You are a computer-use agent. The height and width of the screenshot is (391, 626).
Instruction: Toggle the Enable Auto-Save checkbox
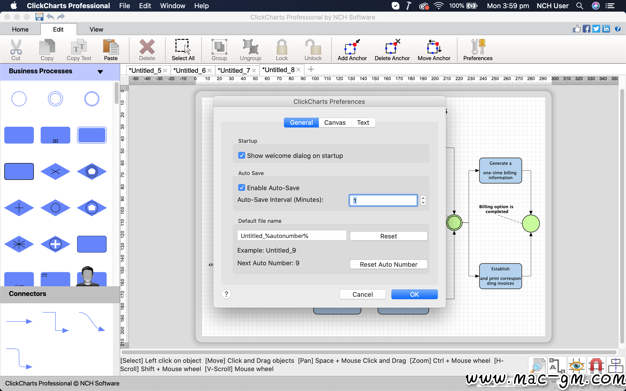pyautogui.click(x=242, y=187)
